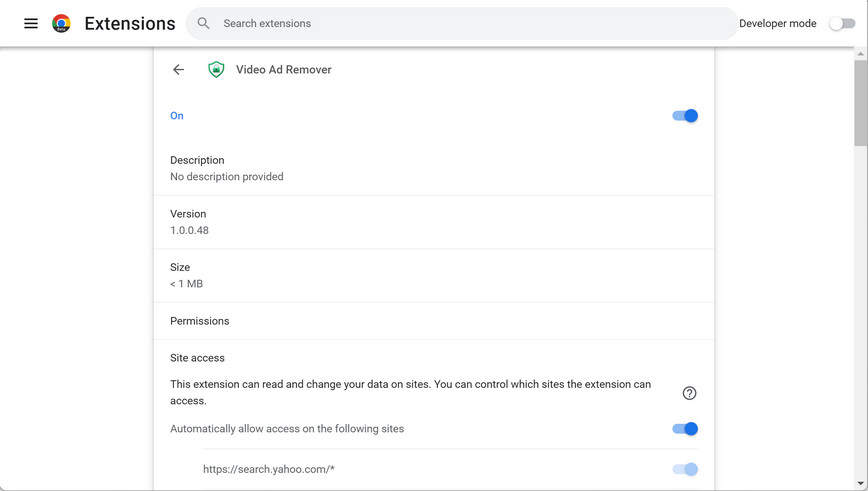The image size is (868, 491).
Task: Focus the Search extensions field
Action: [x=470, y=23]
